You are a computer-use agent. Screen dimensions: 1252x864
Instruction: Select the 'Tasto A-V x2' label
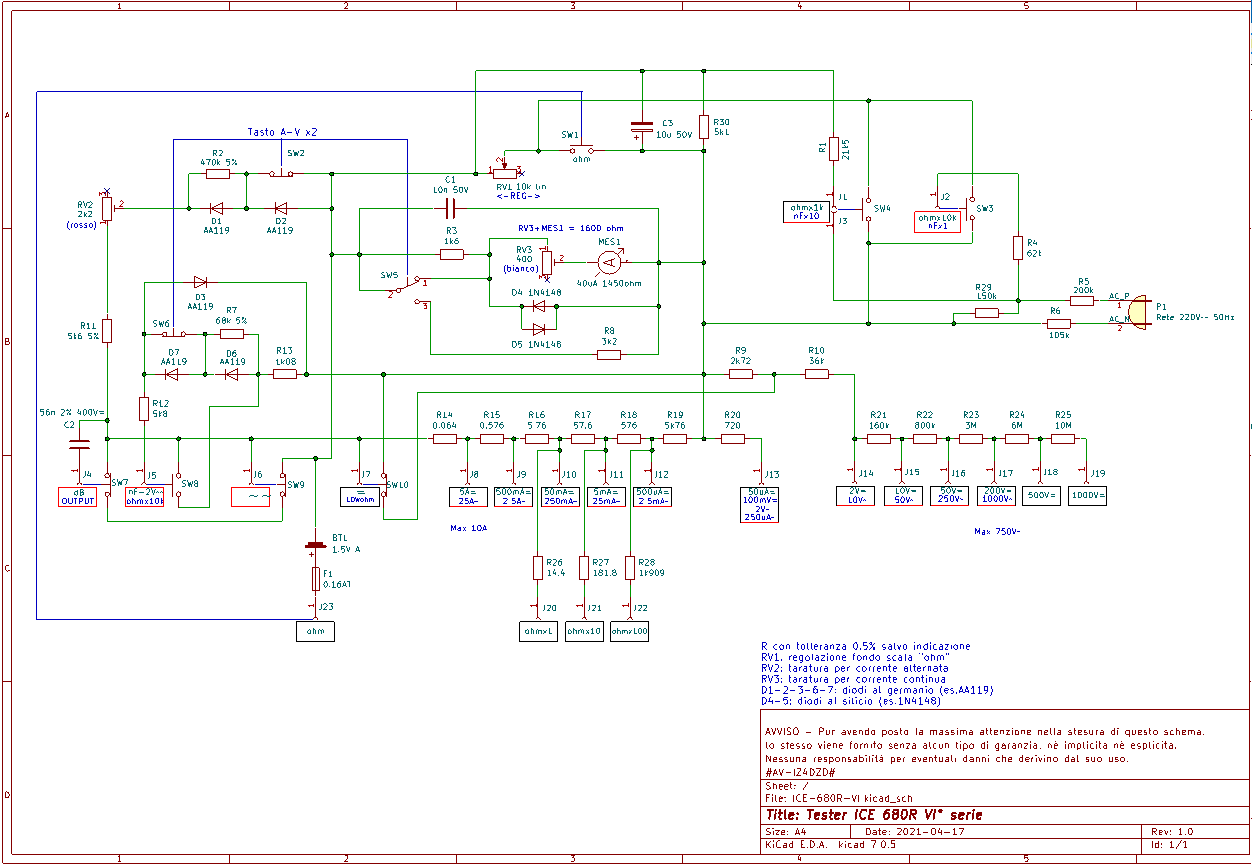point(282,132)
